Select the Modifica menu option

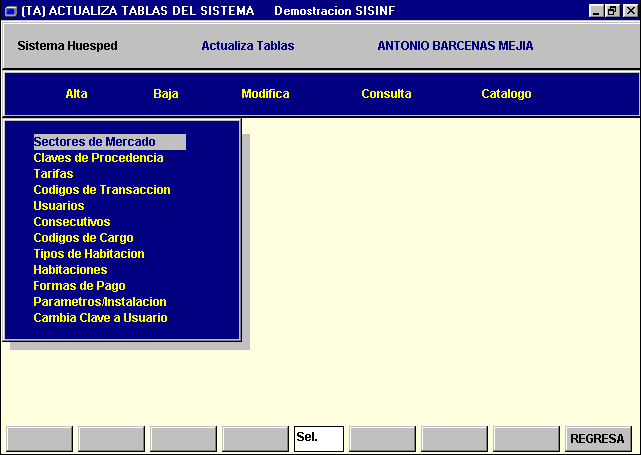265,94
